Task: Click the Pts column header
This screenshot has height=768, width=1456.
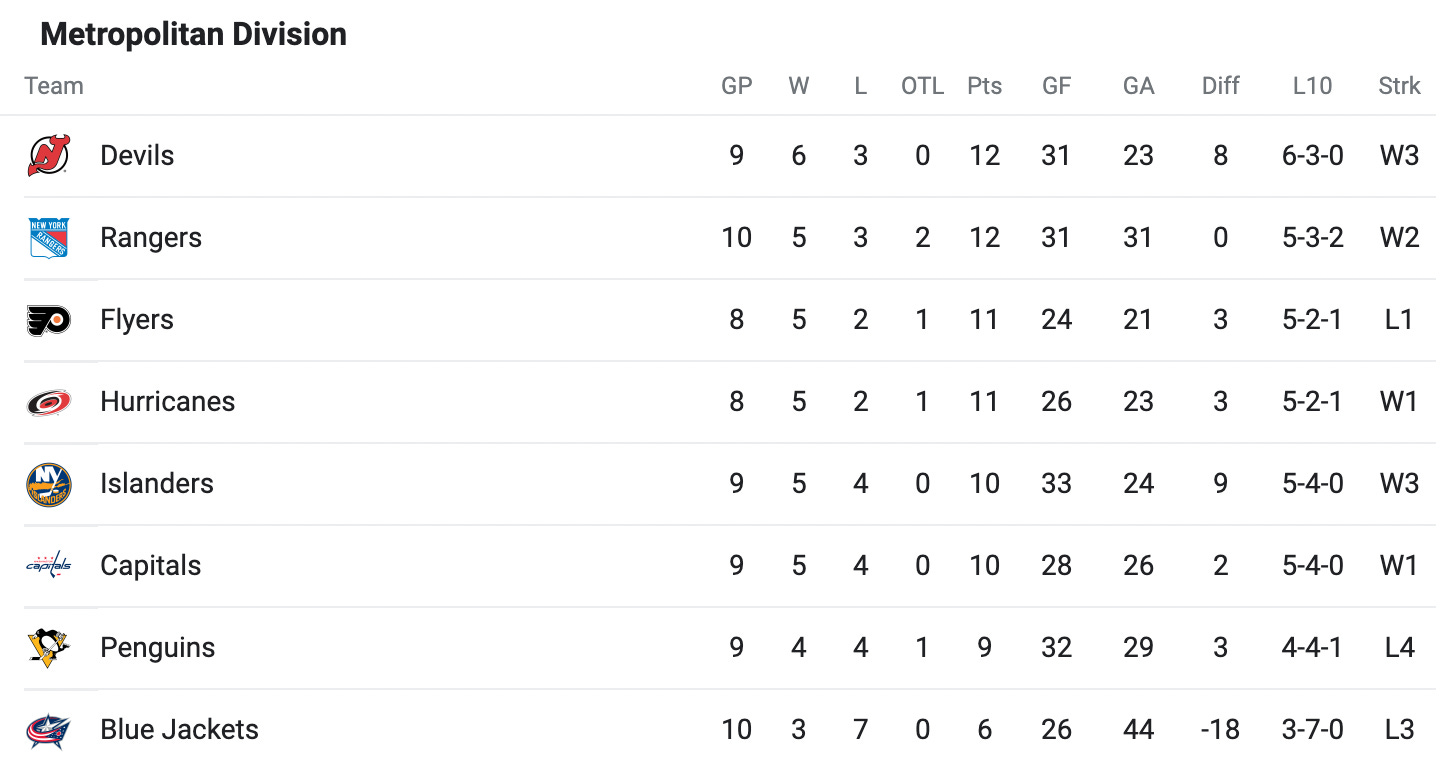Action: point(984,86)
